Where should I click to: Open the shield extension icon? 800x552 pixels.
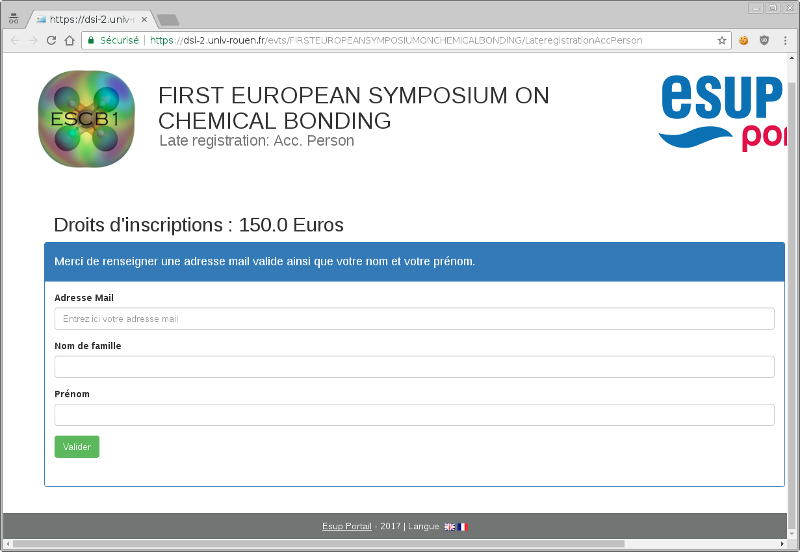pos(765,41)
